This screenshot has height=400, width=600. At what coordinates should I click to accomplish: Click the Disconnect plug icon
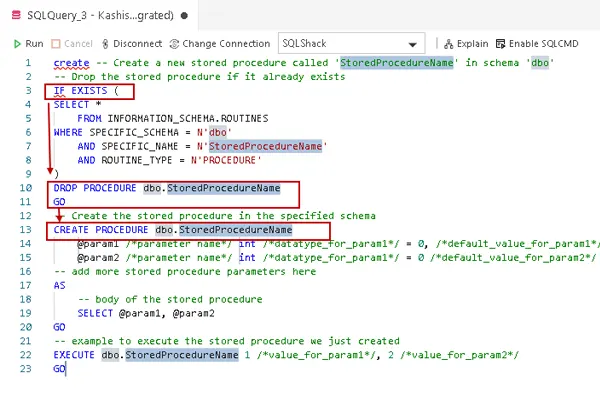[105, 44]
